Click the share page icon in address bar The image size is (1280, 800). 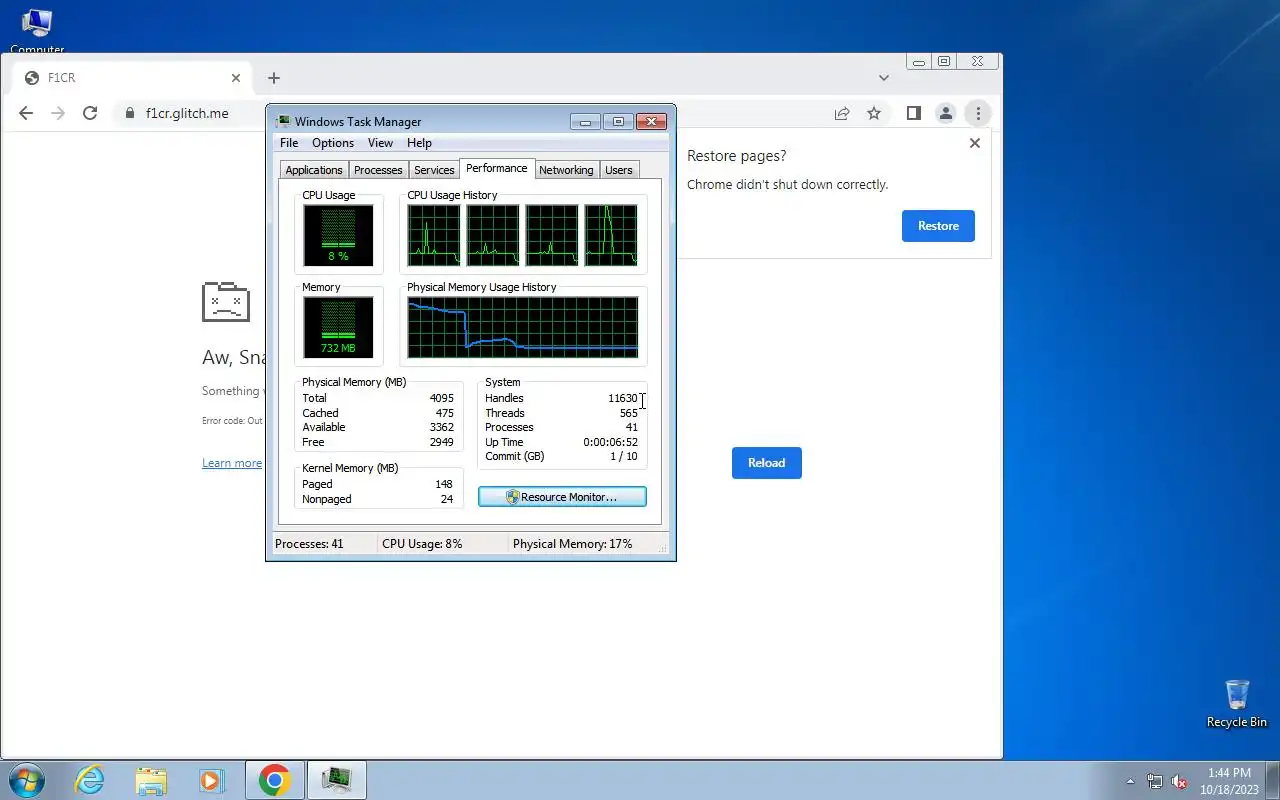pyautogui.click(x=842, y=113)
